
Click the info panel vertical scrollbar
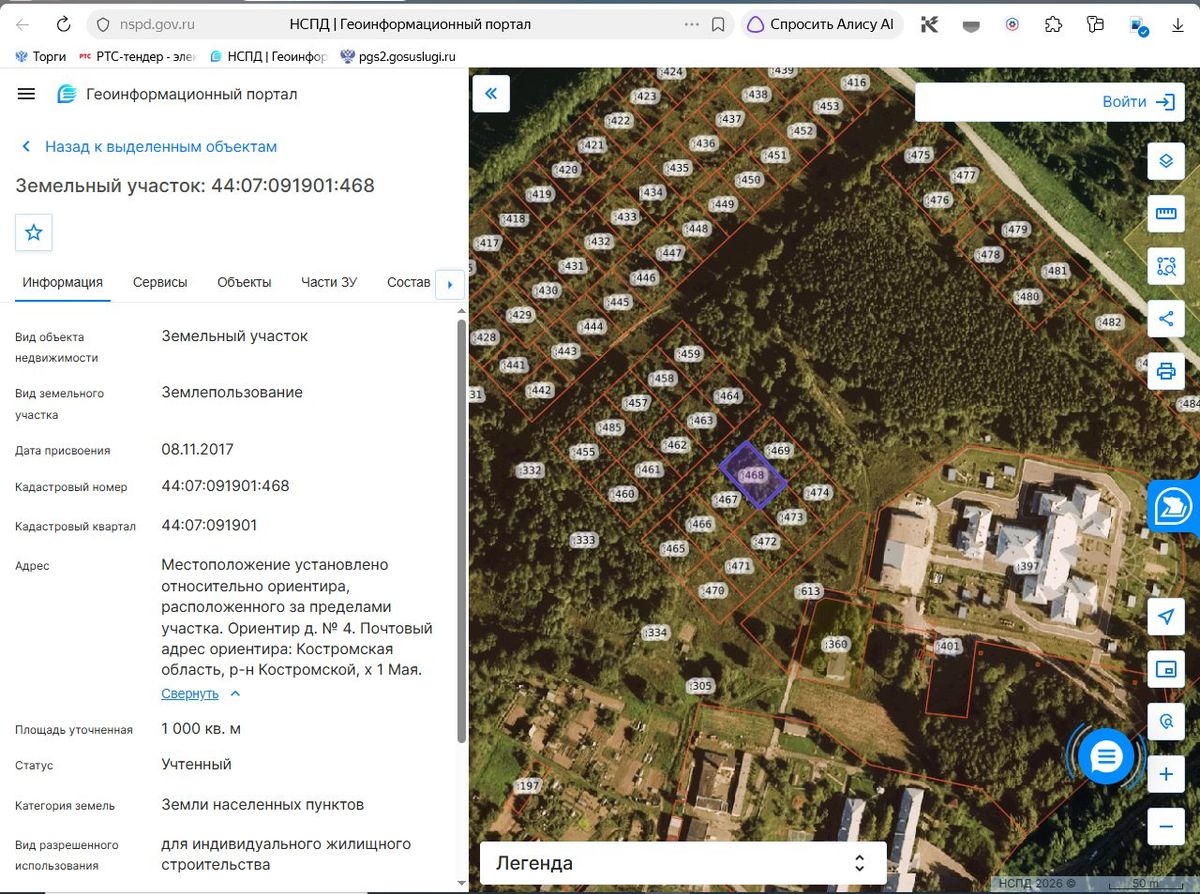pos(461,530)
